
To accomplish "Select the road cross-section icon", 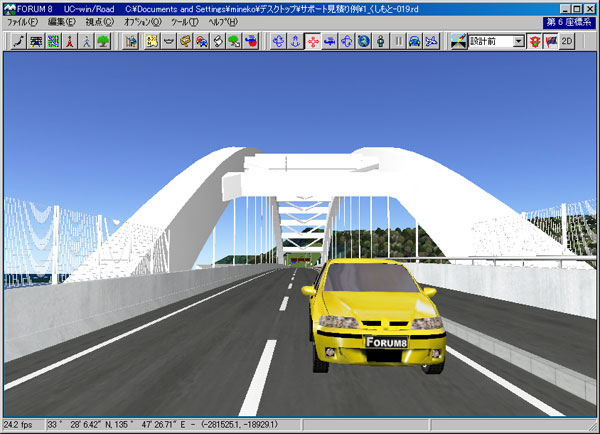I will [36, 41].
